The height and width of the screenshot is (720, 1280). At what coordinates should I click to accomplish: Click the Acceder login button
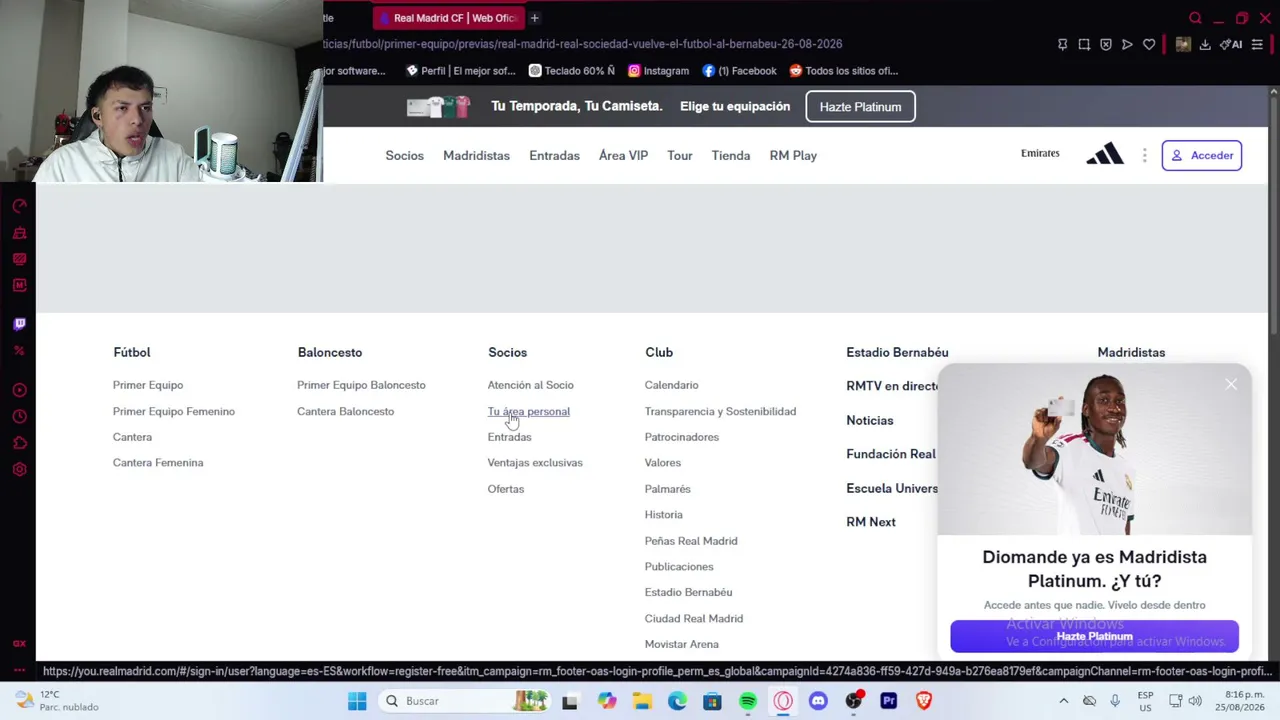[x=1202, y=155]
